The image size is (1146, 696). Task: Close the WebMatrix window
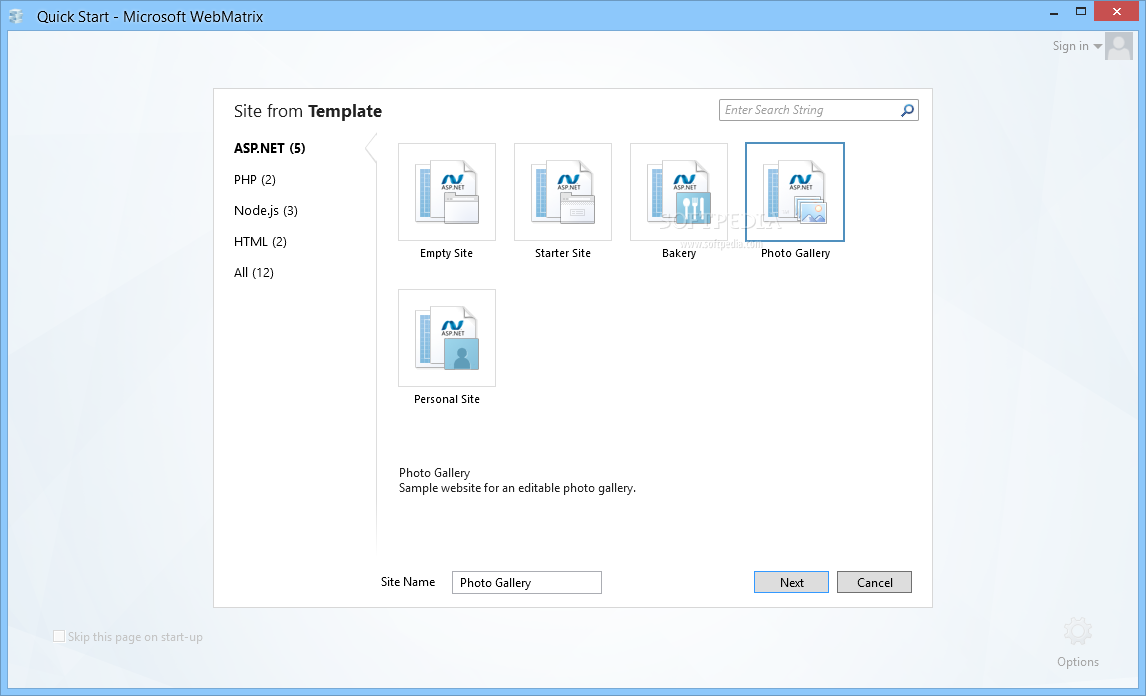(1116, 11)
